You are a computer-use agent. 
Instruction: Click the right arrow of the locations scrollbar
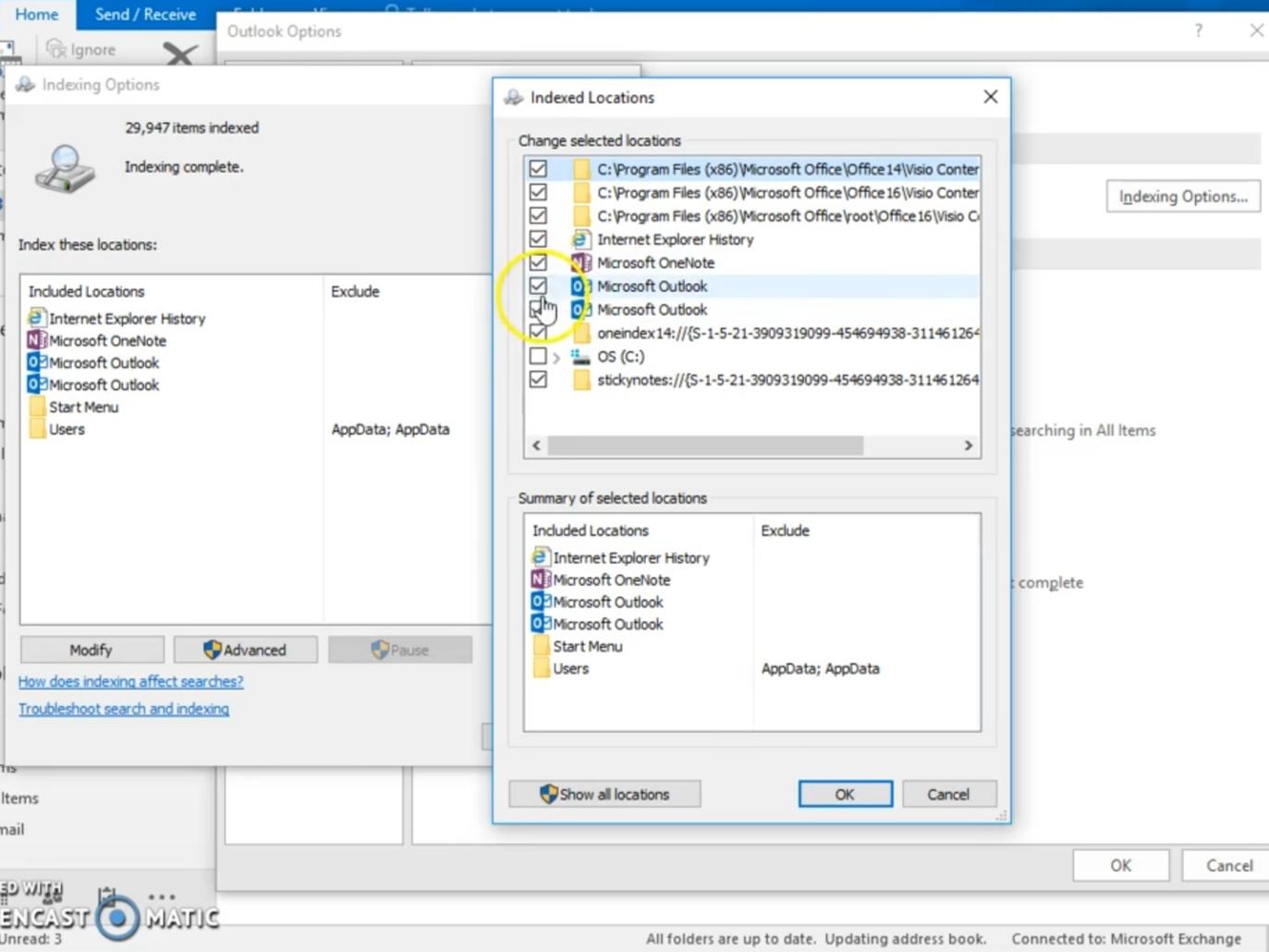click(969, 445)
